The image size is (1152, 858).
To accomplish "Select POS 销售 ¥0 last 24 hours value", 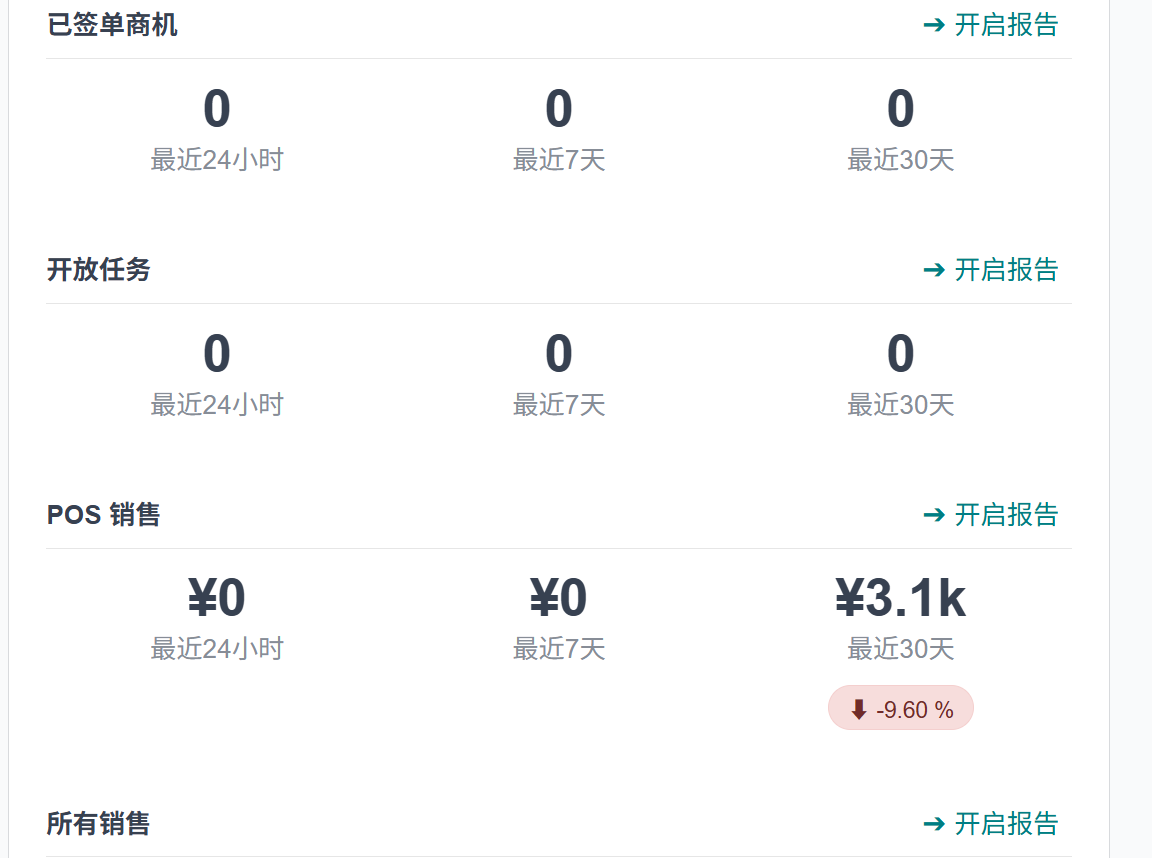I will (217, 598).
